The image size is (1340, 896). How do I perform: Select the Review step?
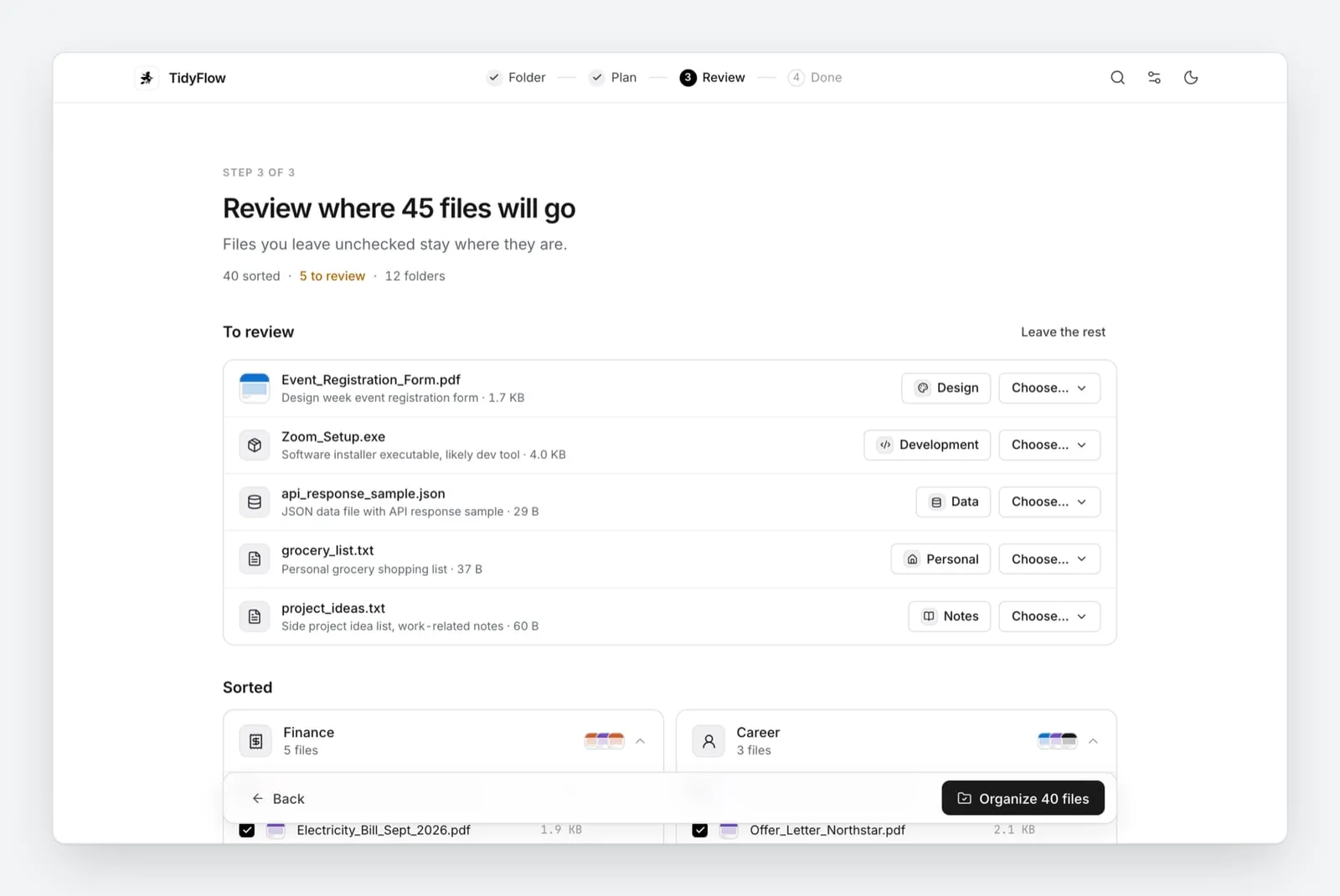[x=713, y=78]
